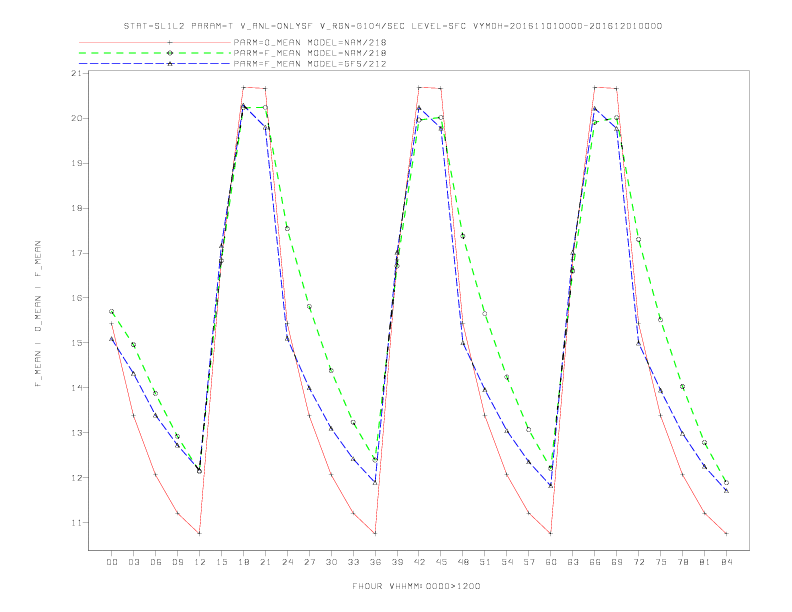Screen dimensions: 792x612
Task: Click x-axis forecast hour label 75
Action: tap(661, 562)
